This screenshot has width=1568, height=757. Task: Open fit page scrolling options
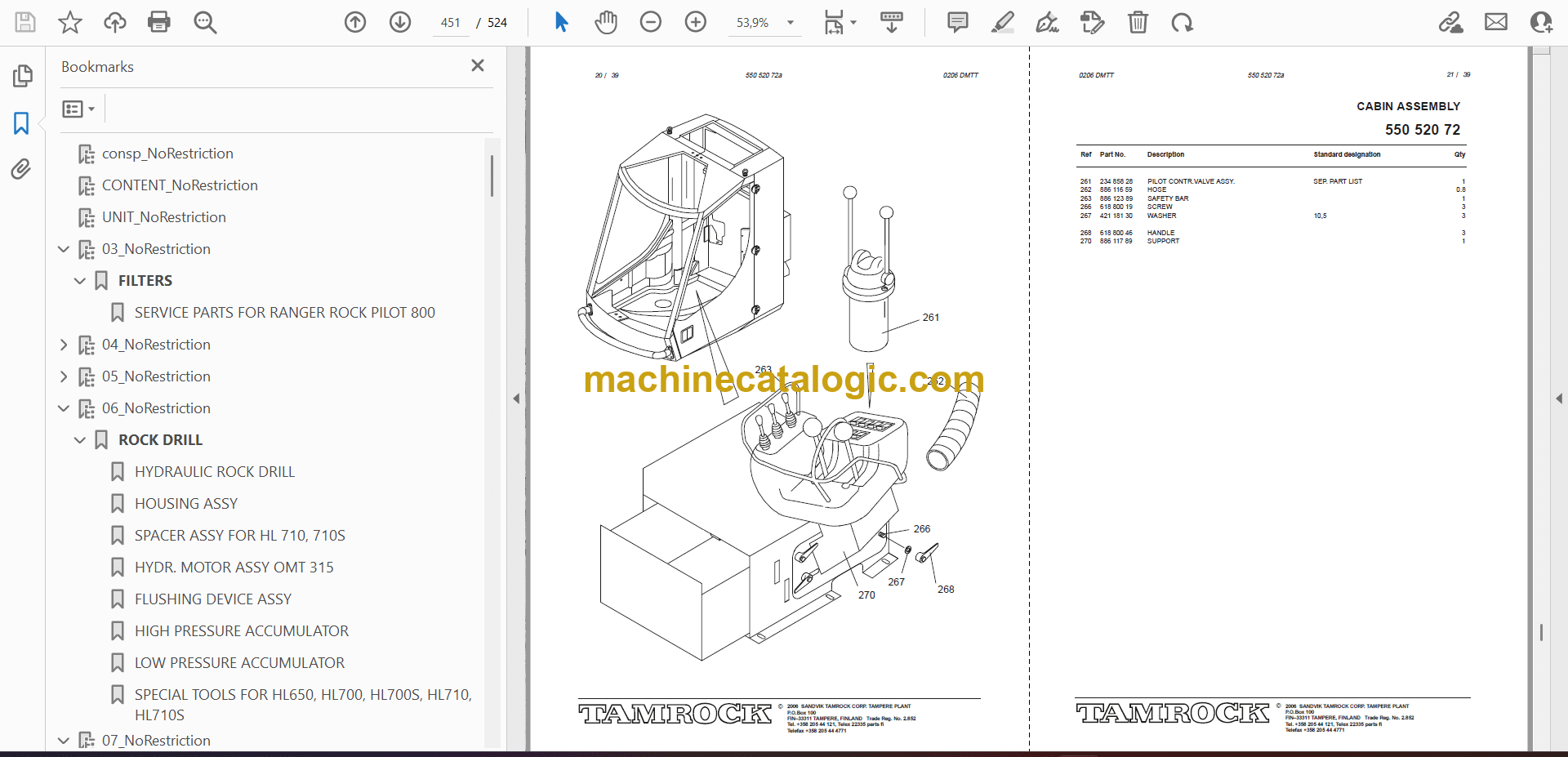click(840, 22)
